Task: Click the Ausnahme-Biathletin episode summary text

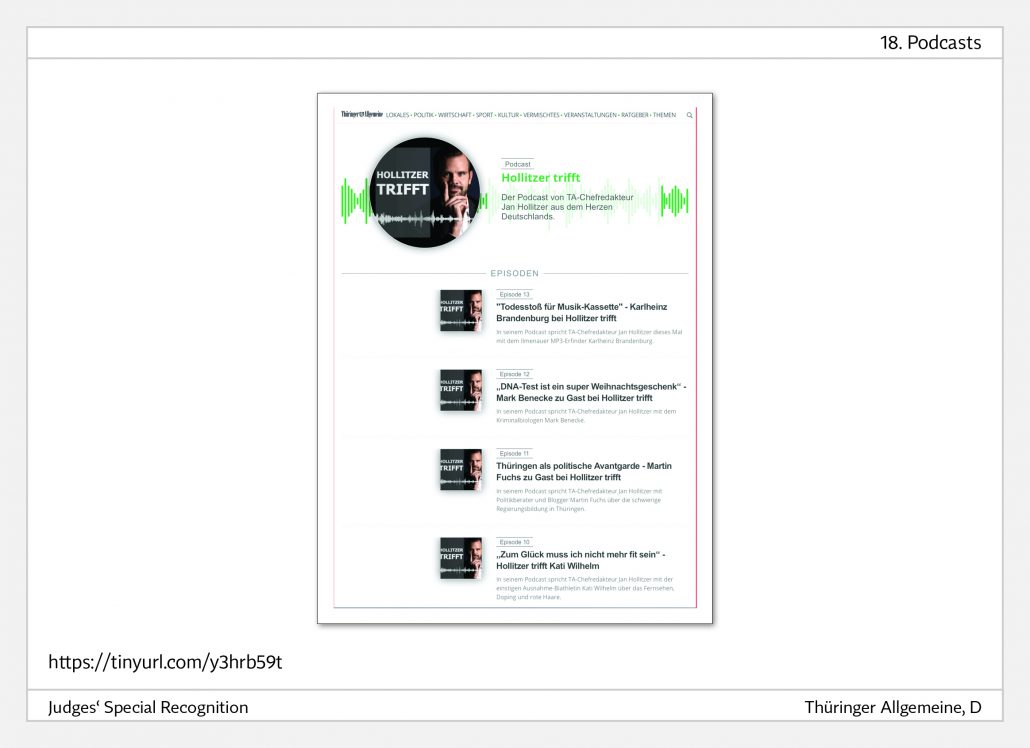Action: (x=585, y=588)
